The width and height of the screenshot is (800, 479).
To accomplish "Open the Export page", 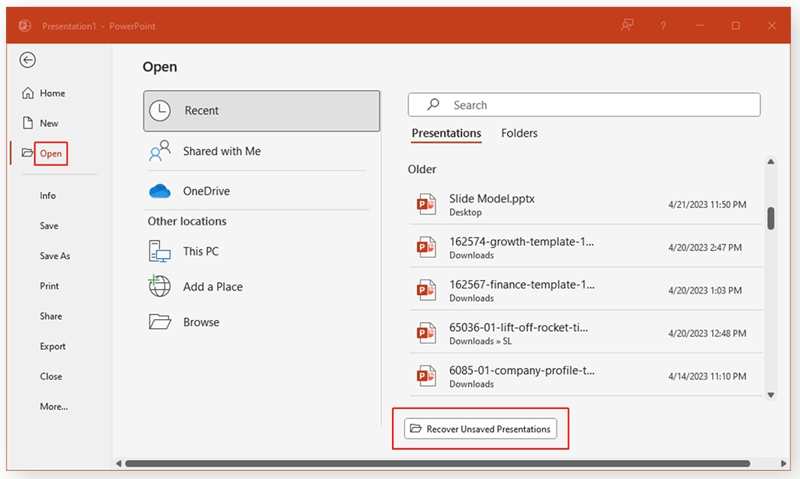I will point(53,346).
